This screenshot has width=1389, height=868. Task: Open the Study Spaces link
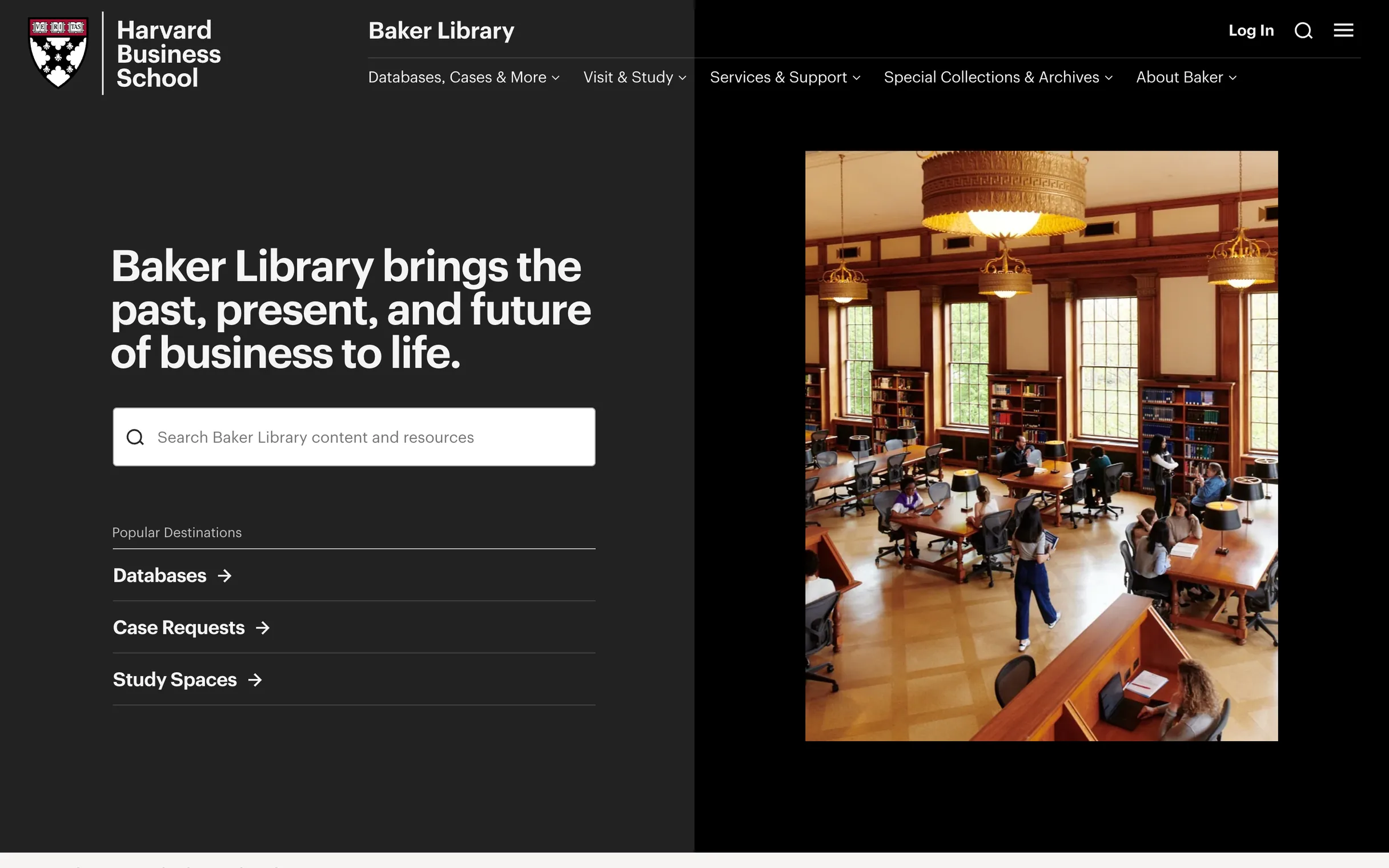click(x=187, y=680)
